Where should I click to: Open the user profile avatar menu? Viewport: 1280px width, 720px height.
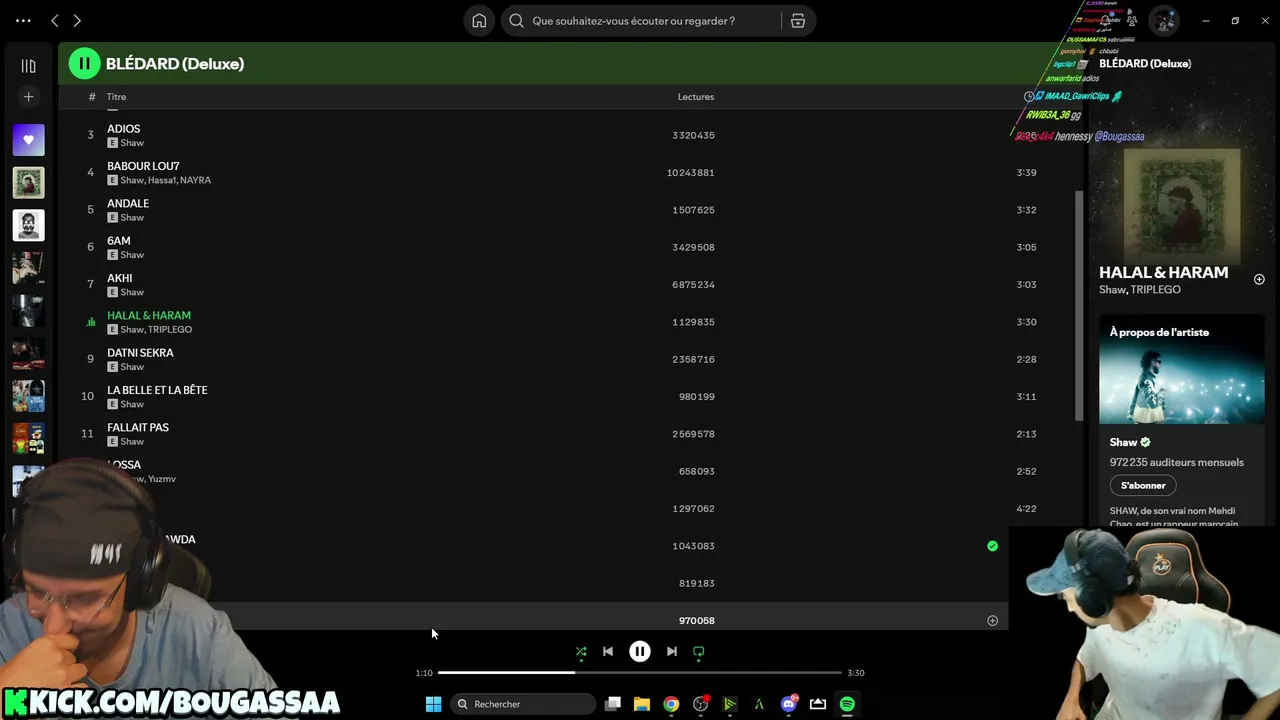tap(1163, 21)
